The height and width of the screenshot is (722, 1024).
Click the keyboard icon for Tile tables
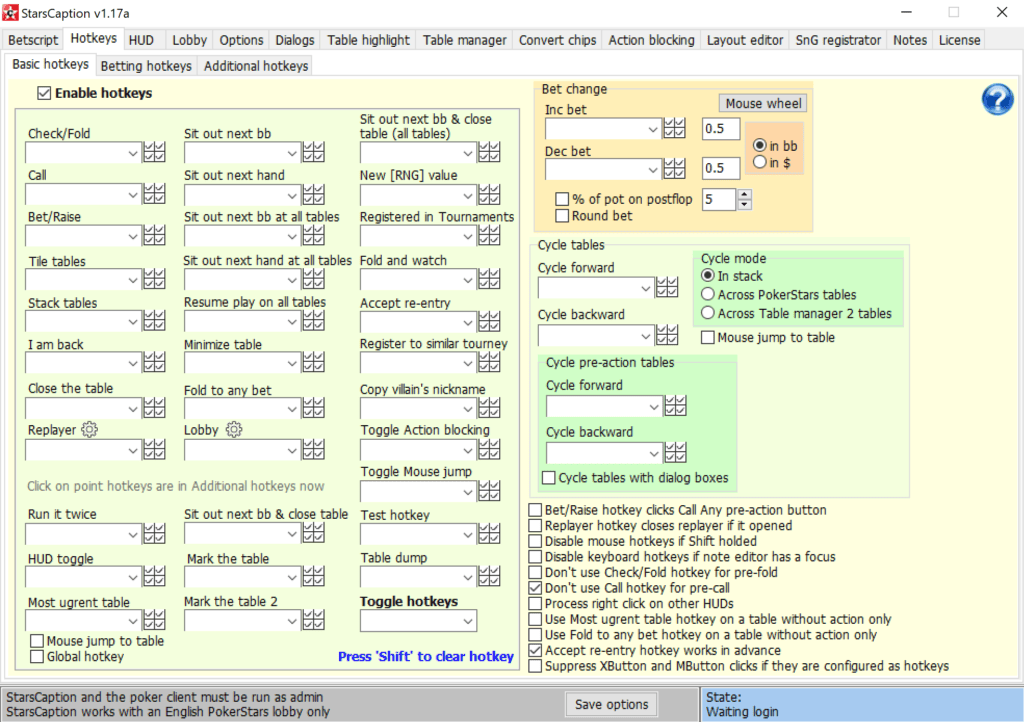point(154,279)
